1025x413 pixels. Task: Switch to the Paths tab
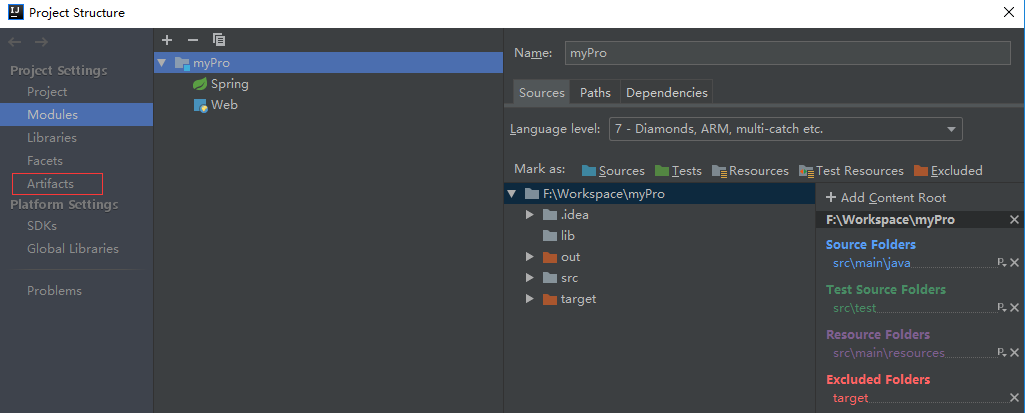point(595,93)
